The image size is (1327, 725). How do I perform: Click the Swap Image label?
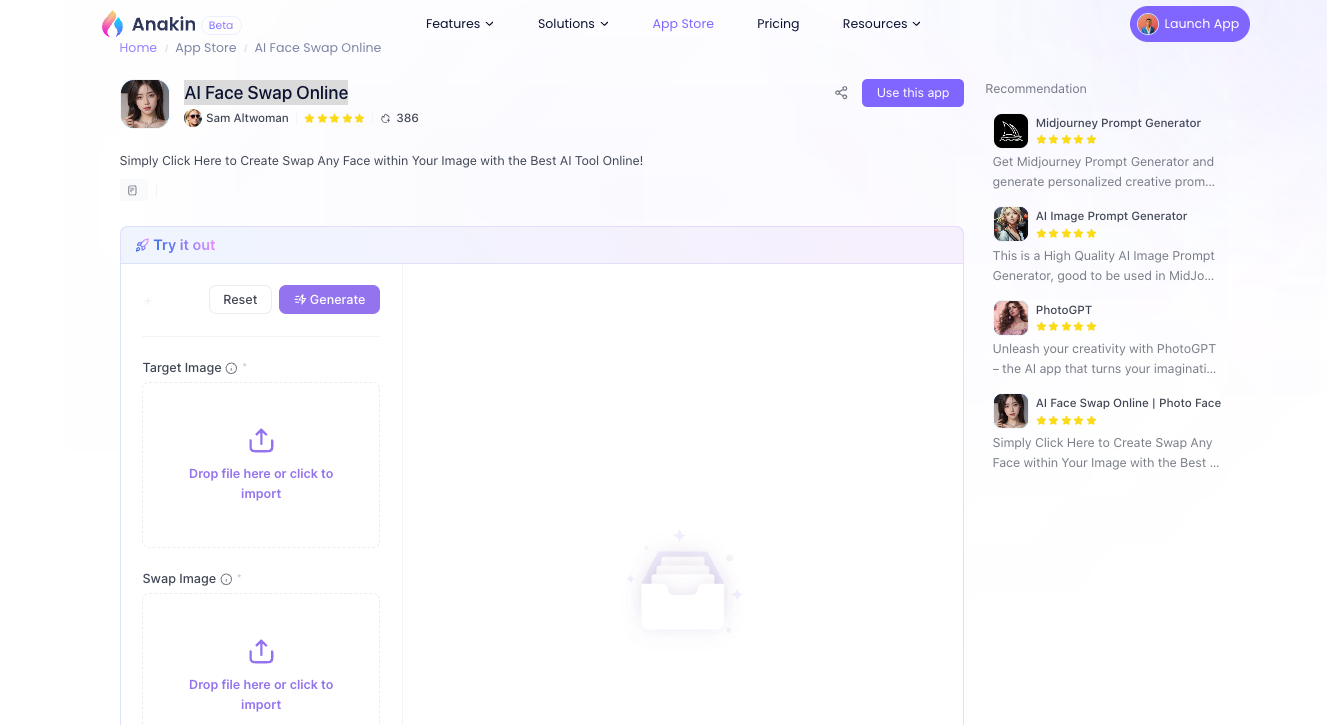tap(179, 579)
